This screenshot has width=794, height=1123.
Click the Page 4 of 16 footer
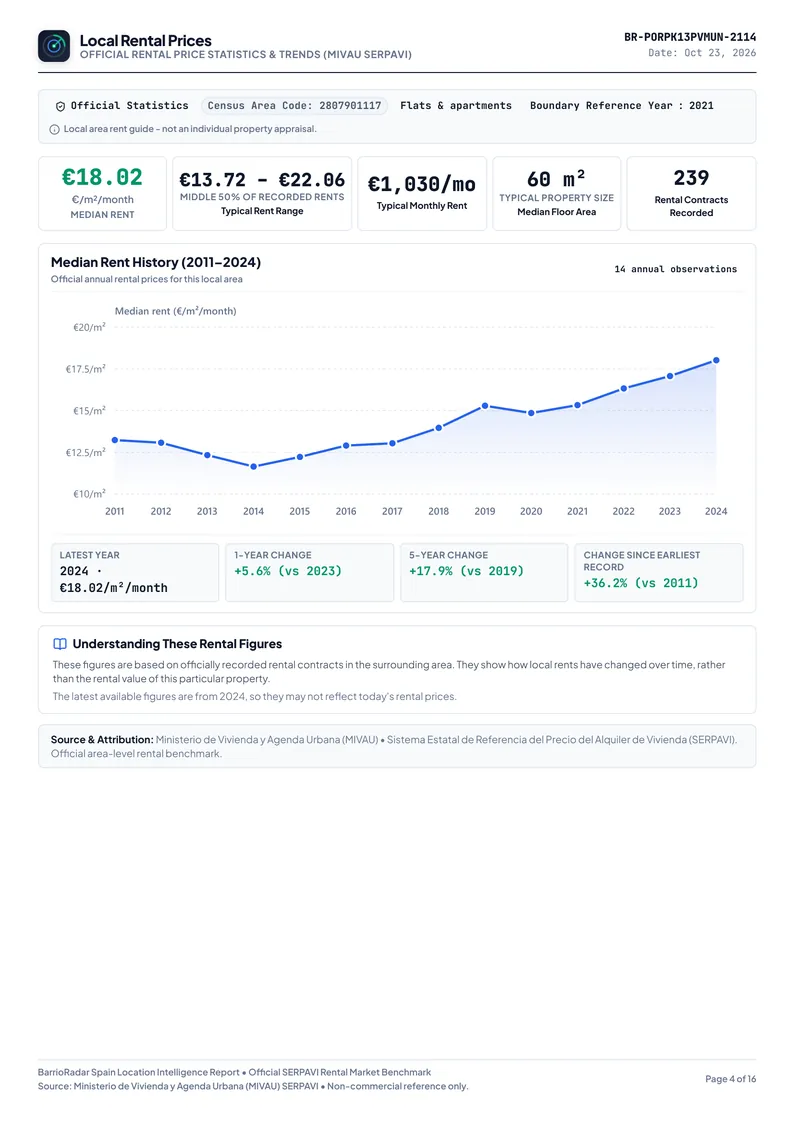coord(730,1079)
